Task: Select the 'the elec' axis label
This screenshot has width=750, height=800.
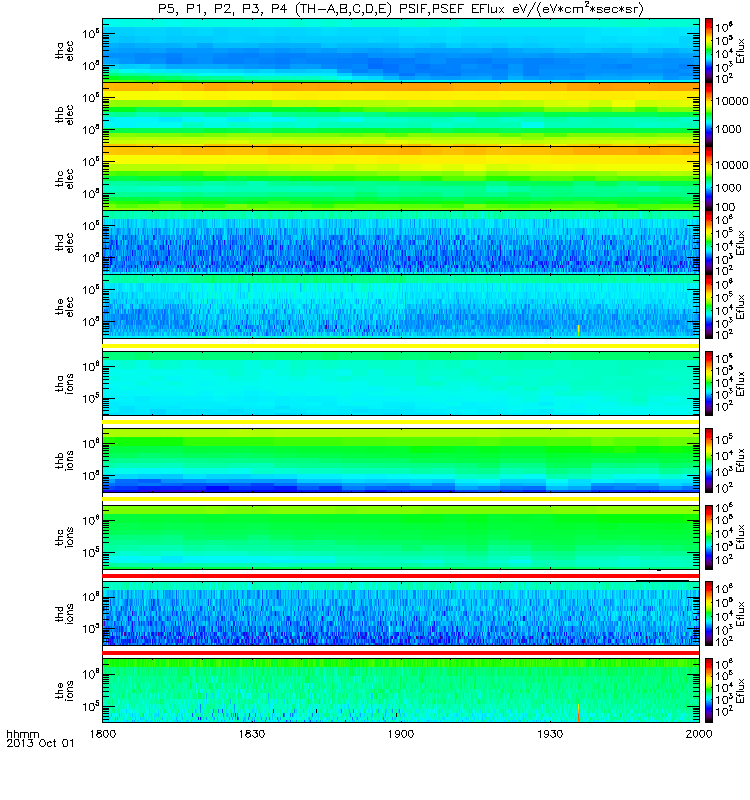Action: tap(65, 307)
